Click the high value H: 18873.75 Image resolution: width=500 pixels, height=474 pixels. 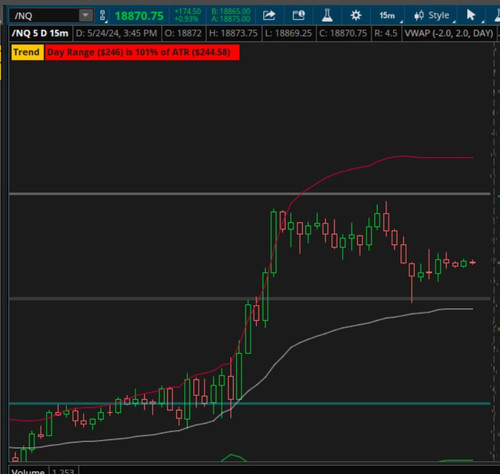coord(233,33)
